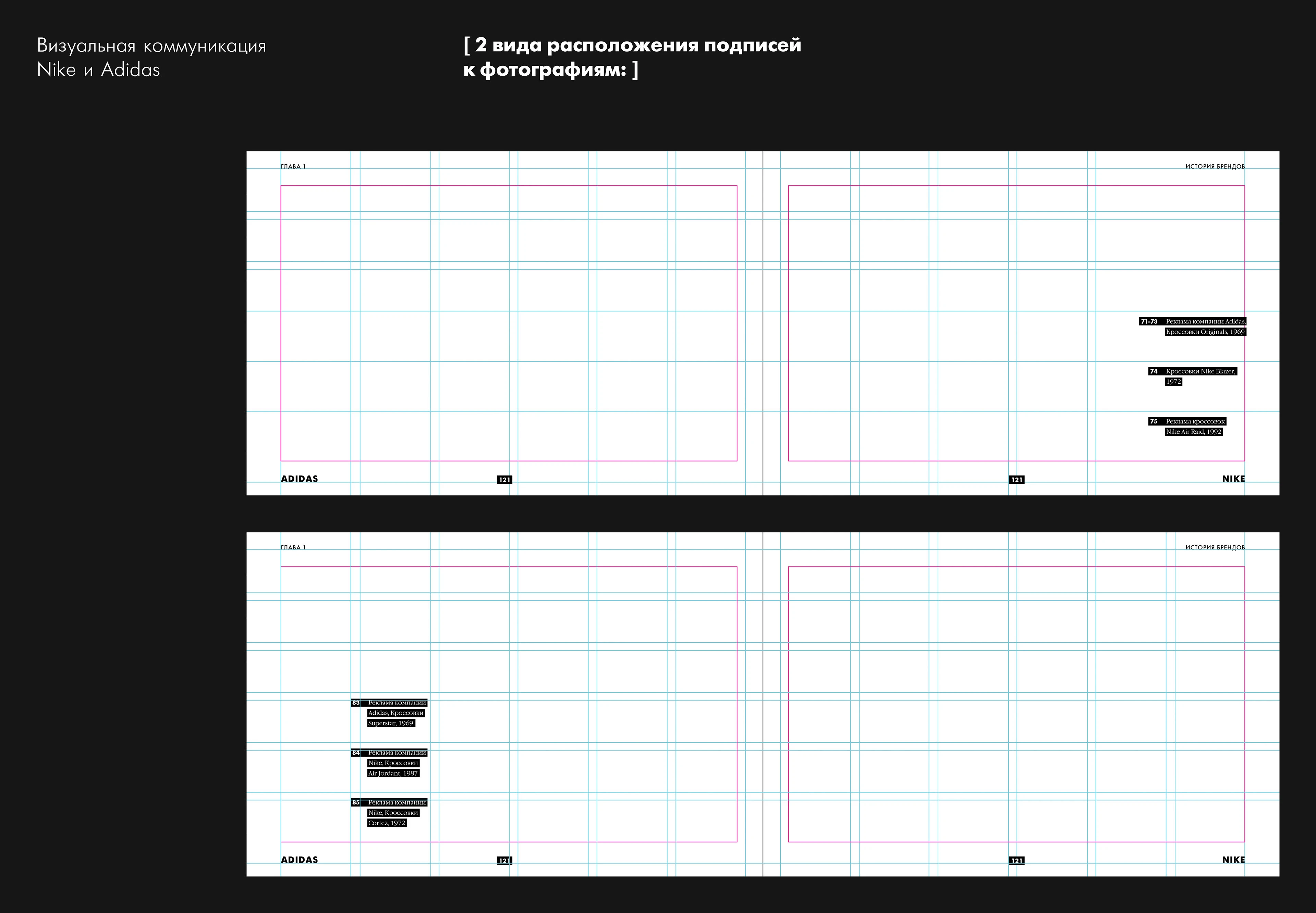Click caption line 'Кроссовки Nike Blazer,'
Screen dimensions: 1316x913
[1201, 371]
